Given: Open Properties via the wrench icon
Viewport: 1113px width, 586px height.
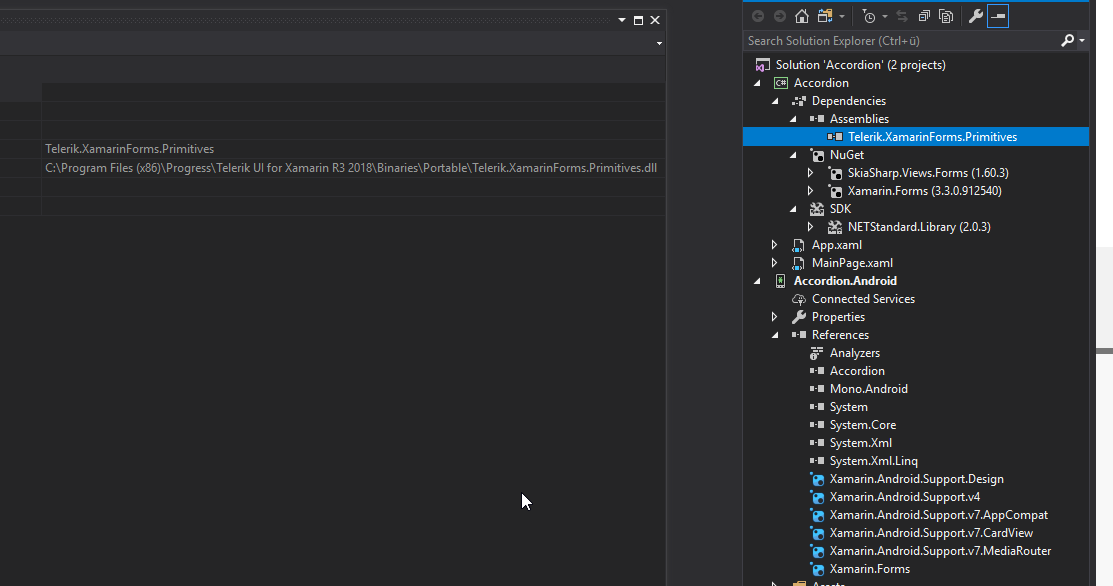Looking at the screenshot, I should pos(976,16).
